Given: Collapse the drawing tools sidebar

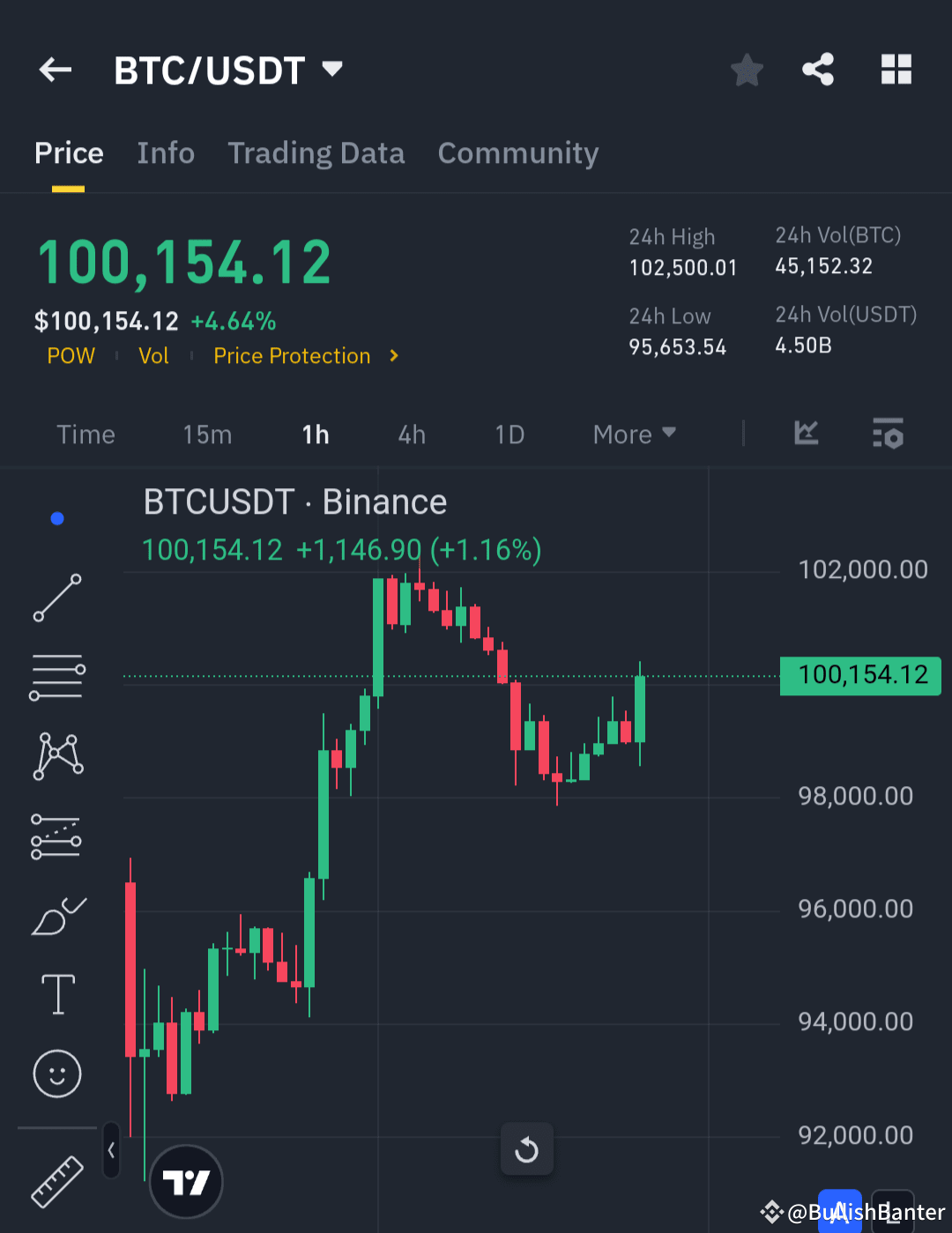Looking at the screenshot, I should (x=111, y=1150).
